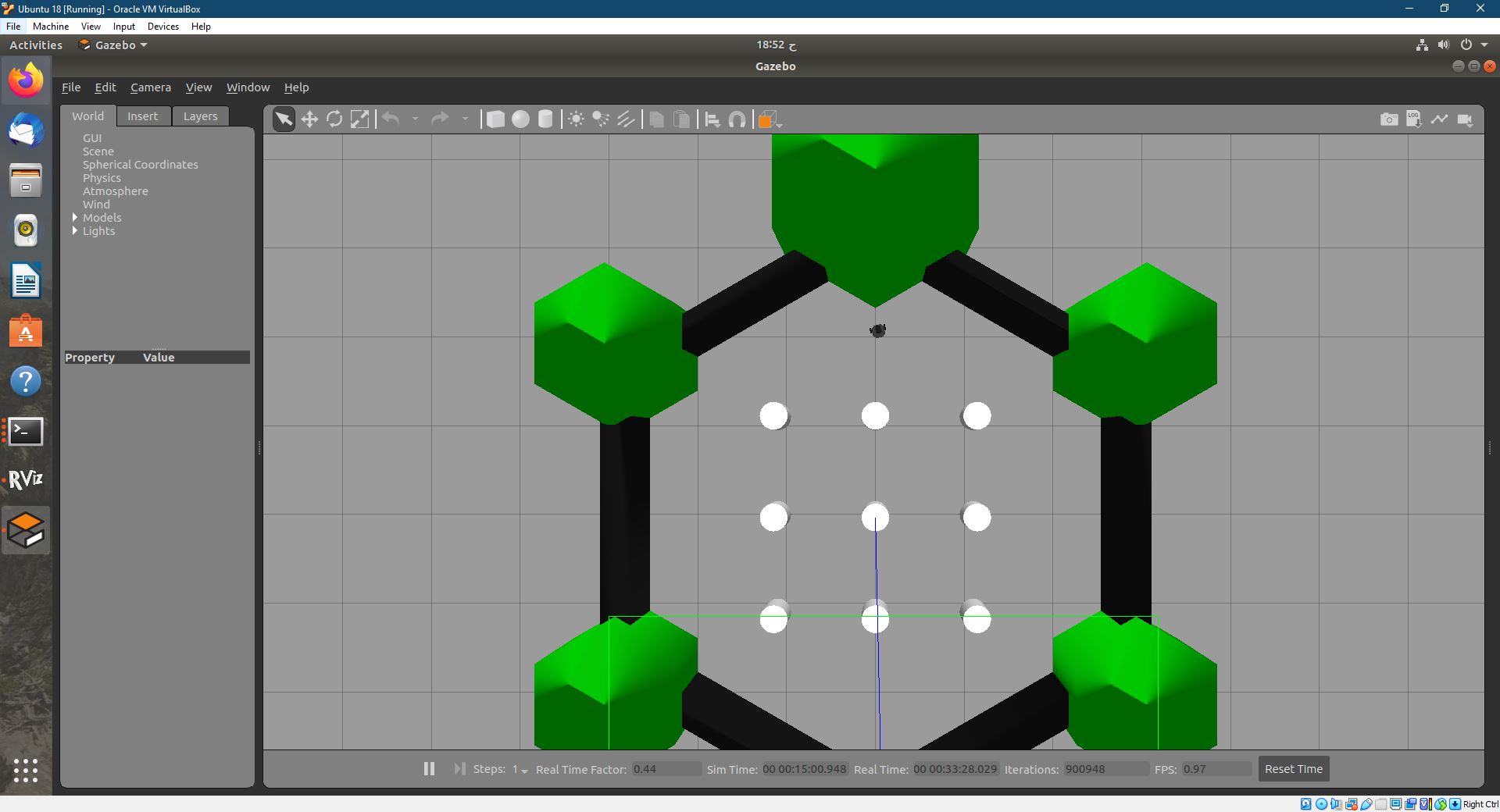Toggle snap mode with the magnet tool

[x=737, y=119]
